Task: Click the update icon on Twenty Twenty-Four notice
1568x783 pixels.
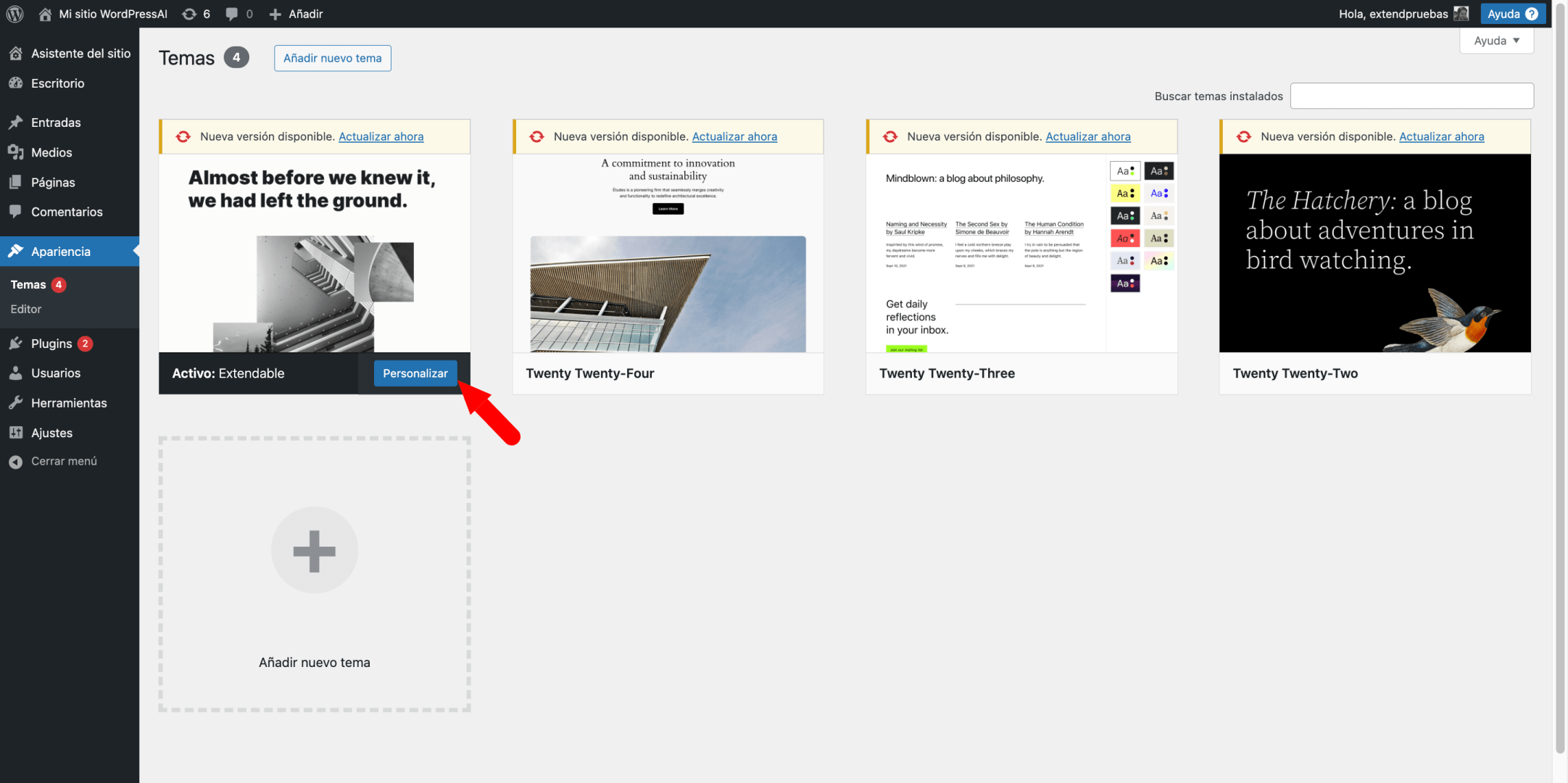Action: [536, 136]
